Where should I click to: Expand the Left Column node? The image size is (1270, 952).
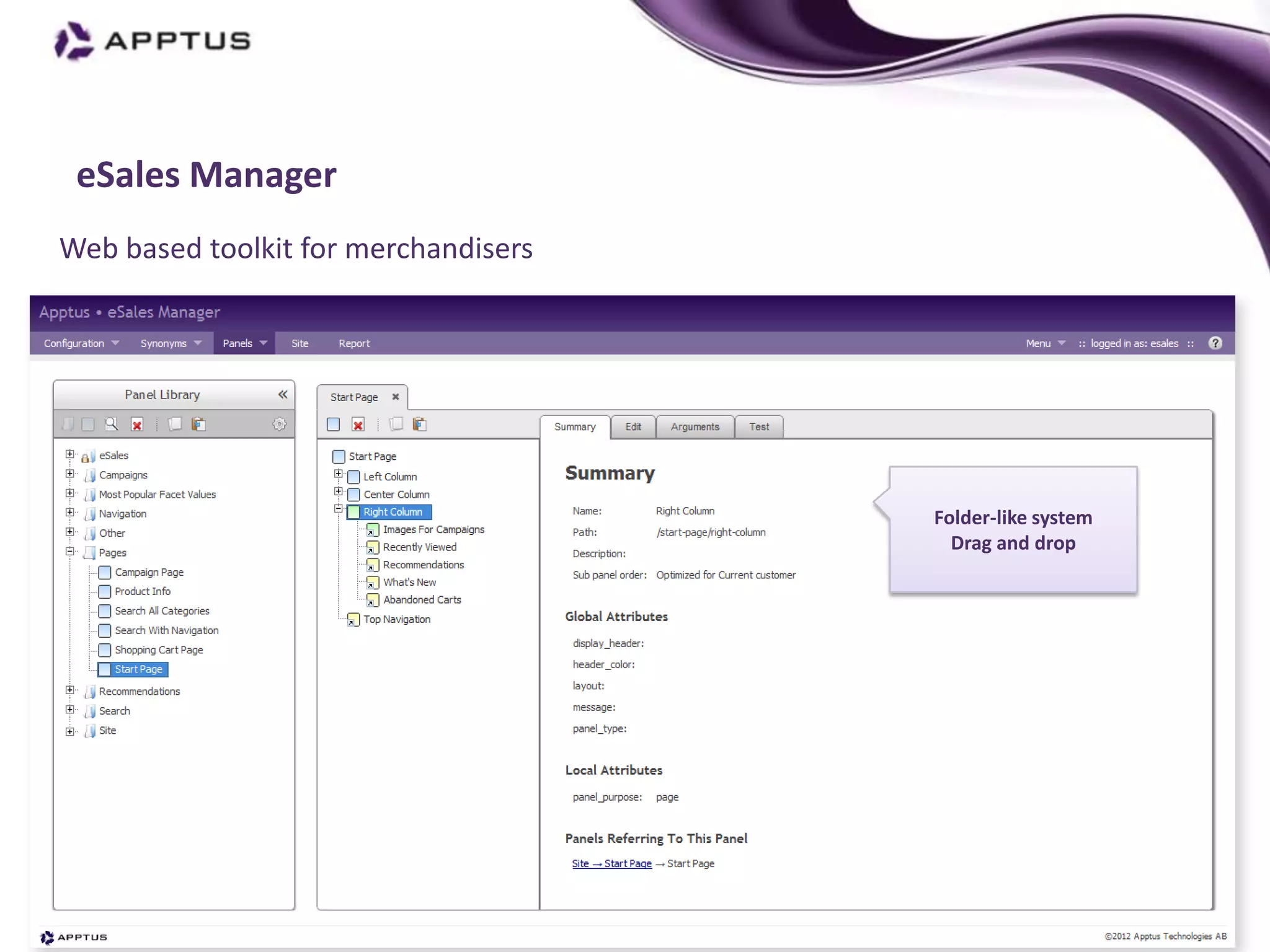(339, 474)
